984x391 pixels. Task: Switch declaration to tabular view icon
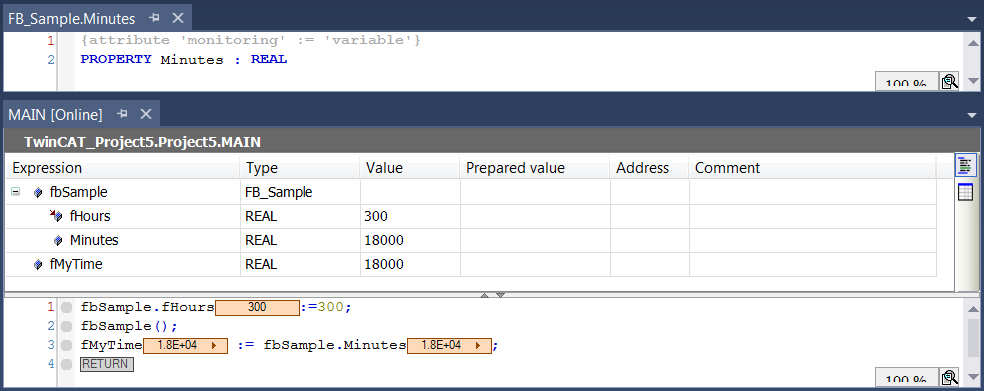pyautogui.click(x=965, y=193)
